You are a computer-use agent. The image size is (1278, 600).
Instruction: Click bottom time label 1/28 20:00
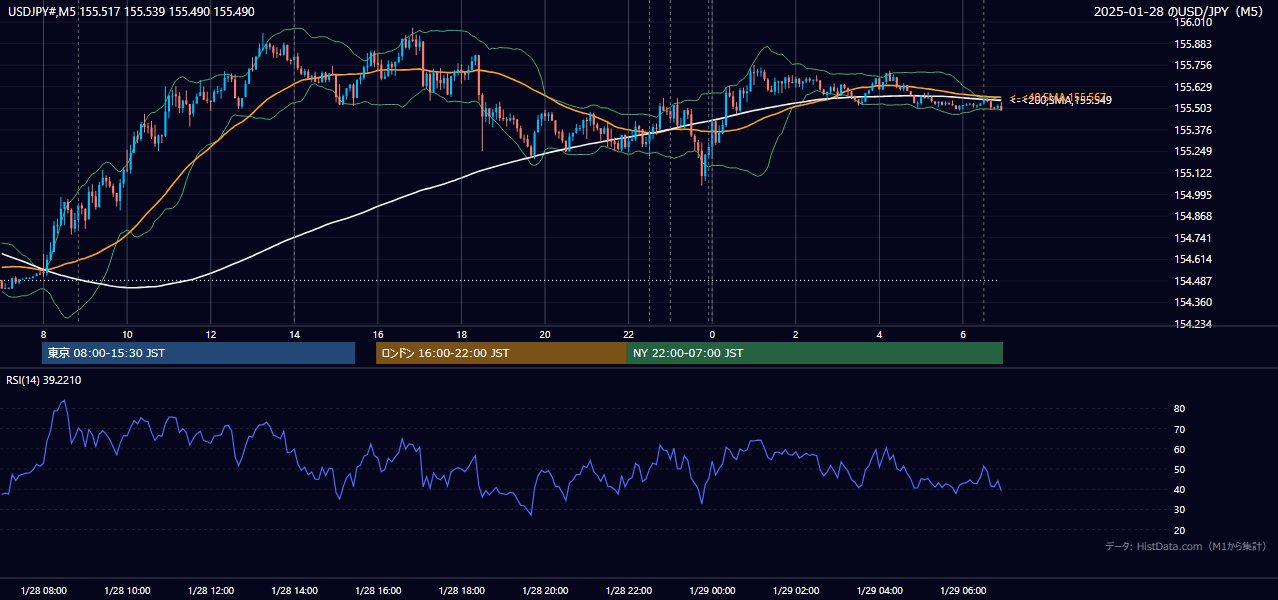[x=545, y=591]
